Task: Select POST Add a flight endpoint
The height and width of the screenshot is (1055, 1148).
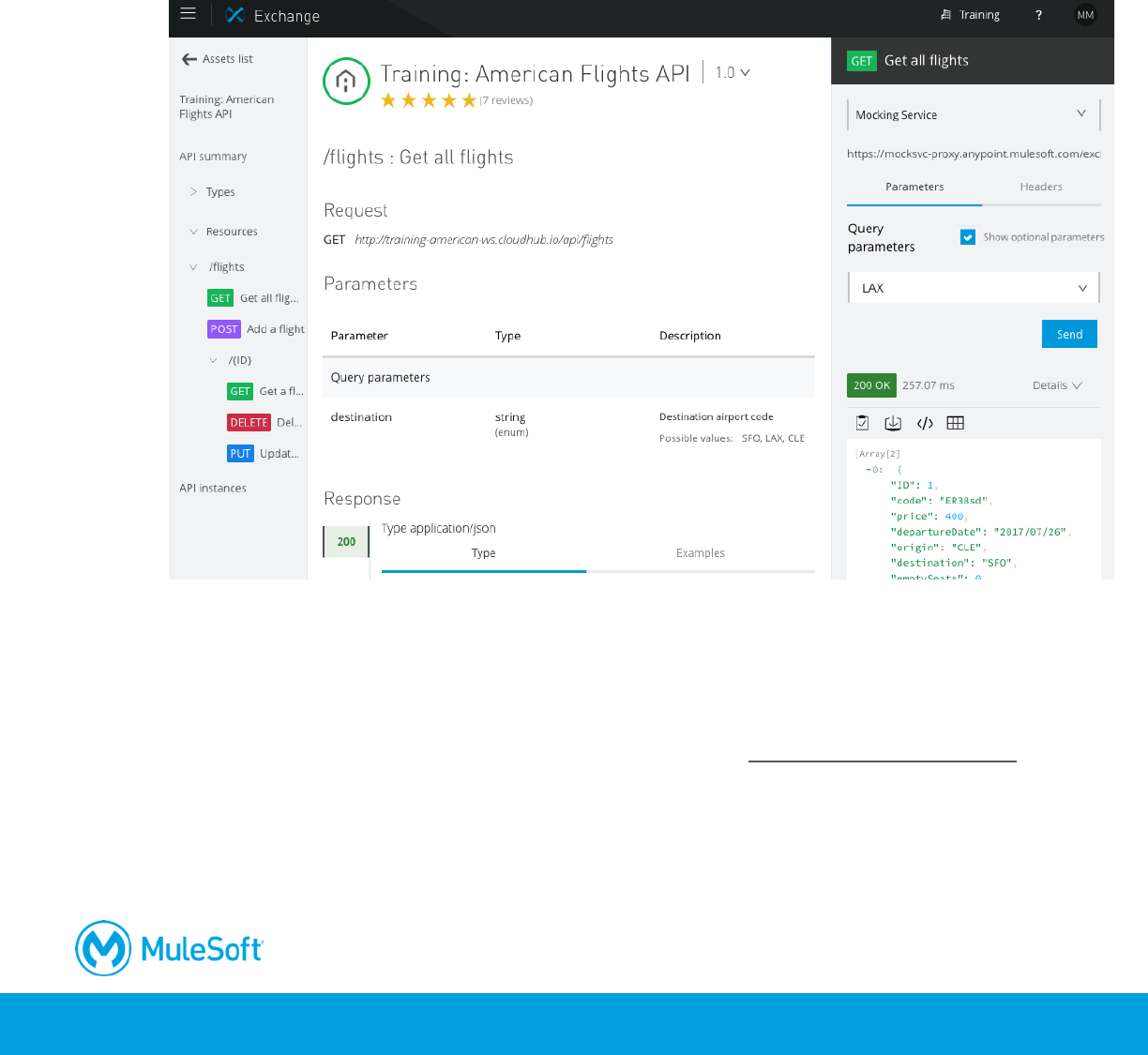Action: (256, 329)
